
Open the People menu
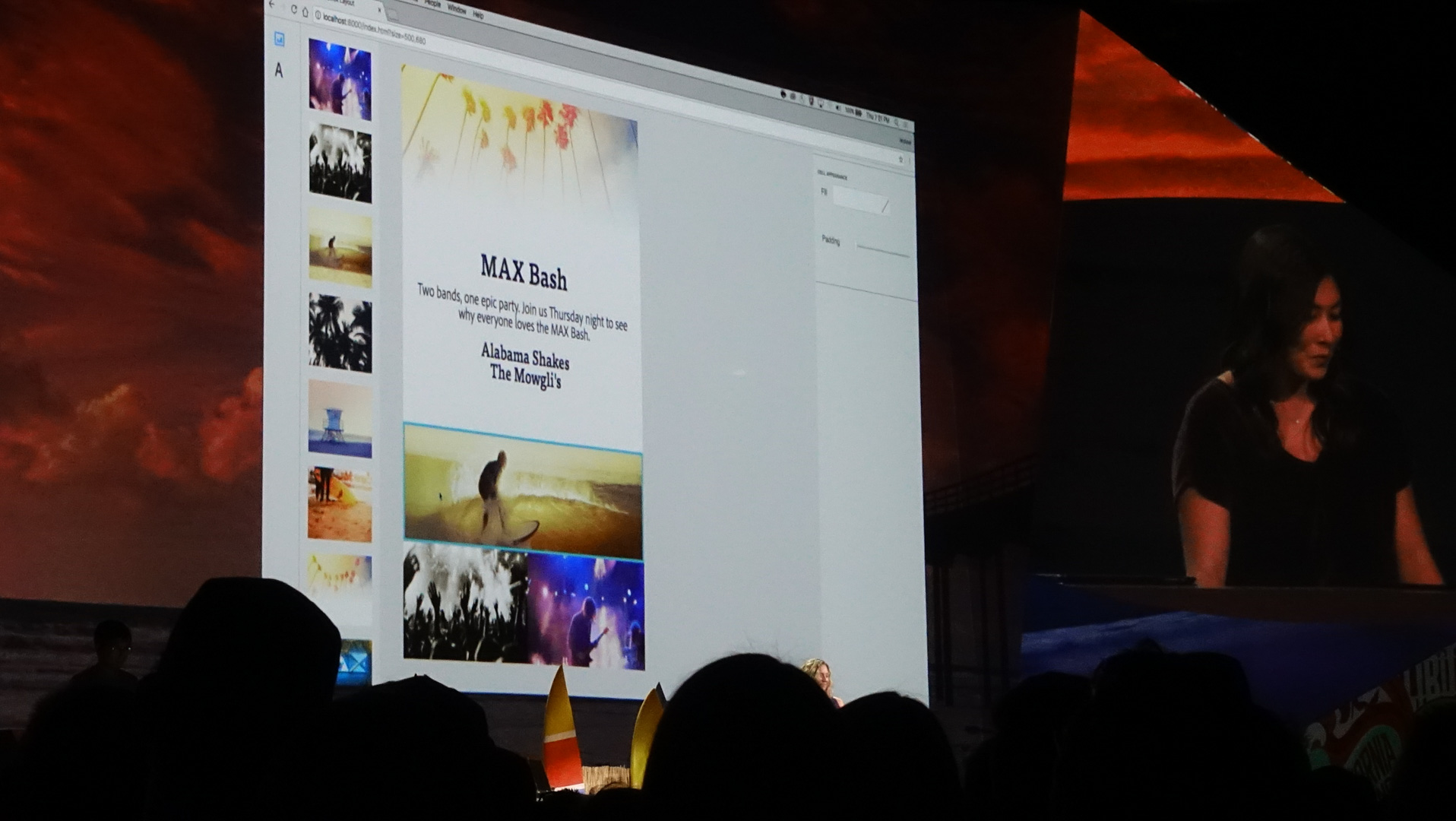pos(432,5)
